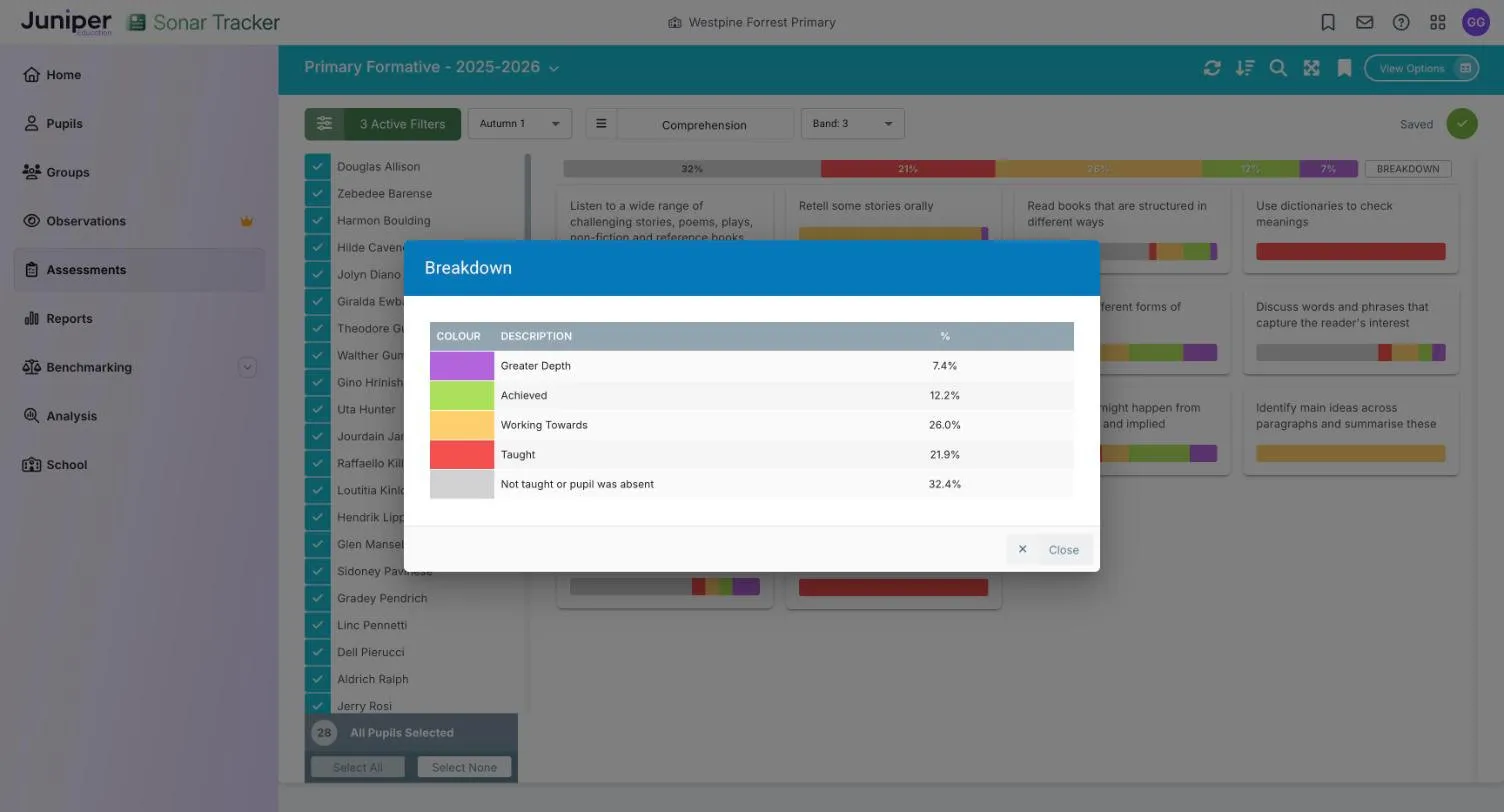Uncheck Jerry Rosi checkbox
The image size is (1504, 812).
pyautogui.click(x=317, y=705)
